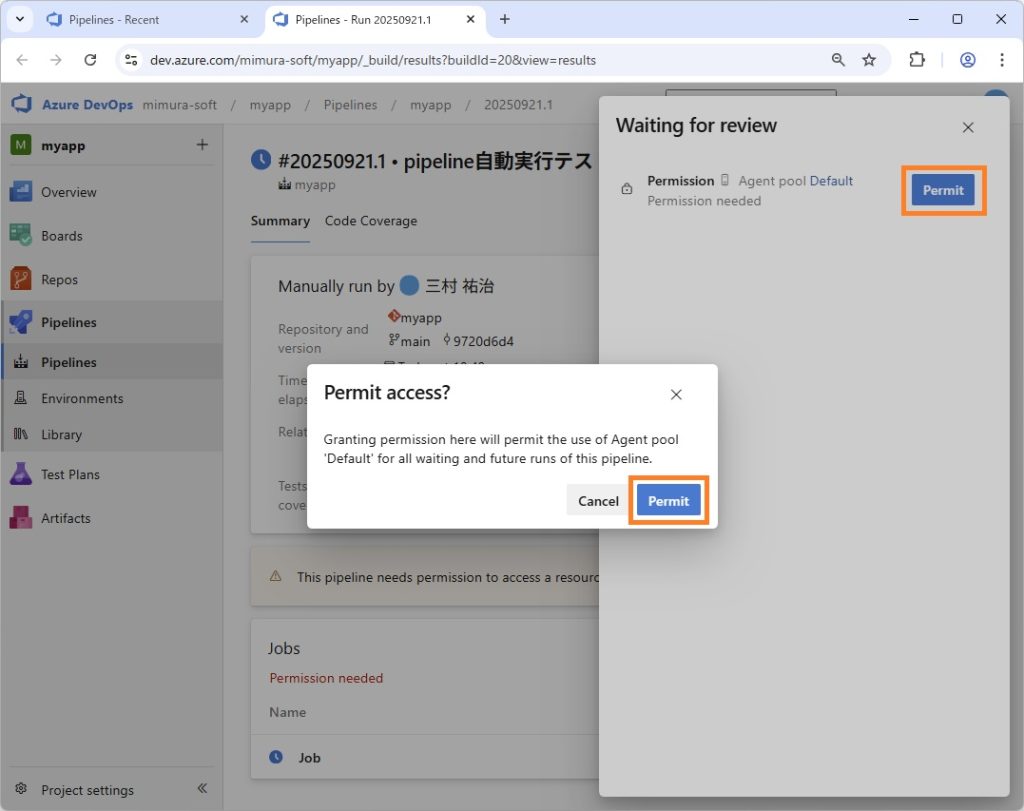
Task: Click Permit button in Waiting for review panel
Action: click(x=942, y=190)
